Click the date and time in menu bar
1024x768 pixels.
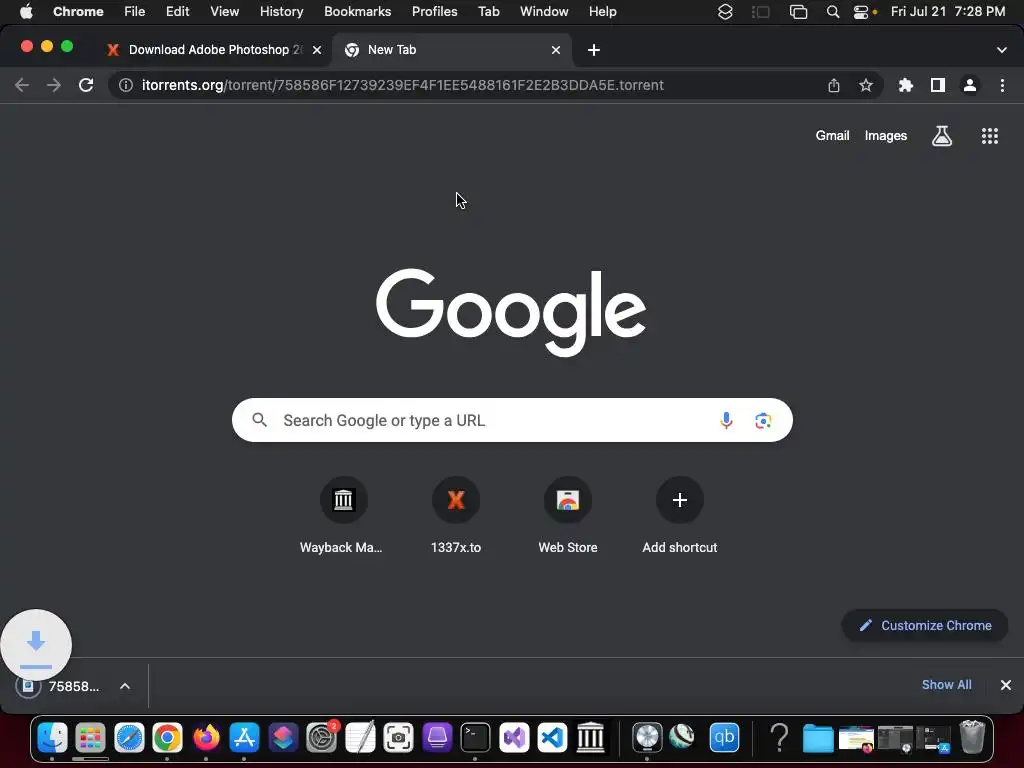(948, 12)
